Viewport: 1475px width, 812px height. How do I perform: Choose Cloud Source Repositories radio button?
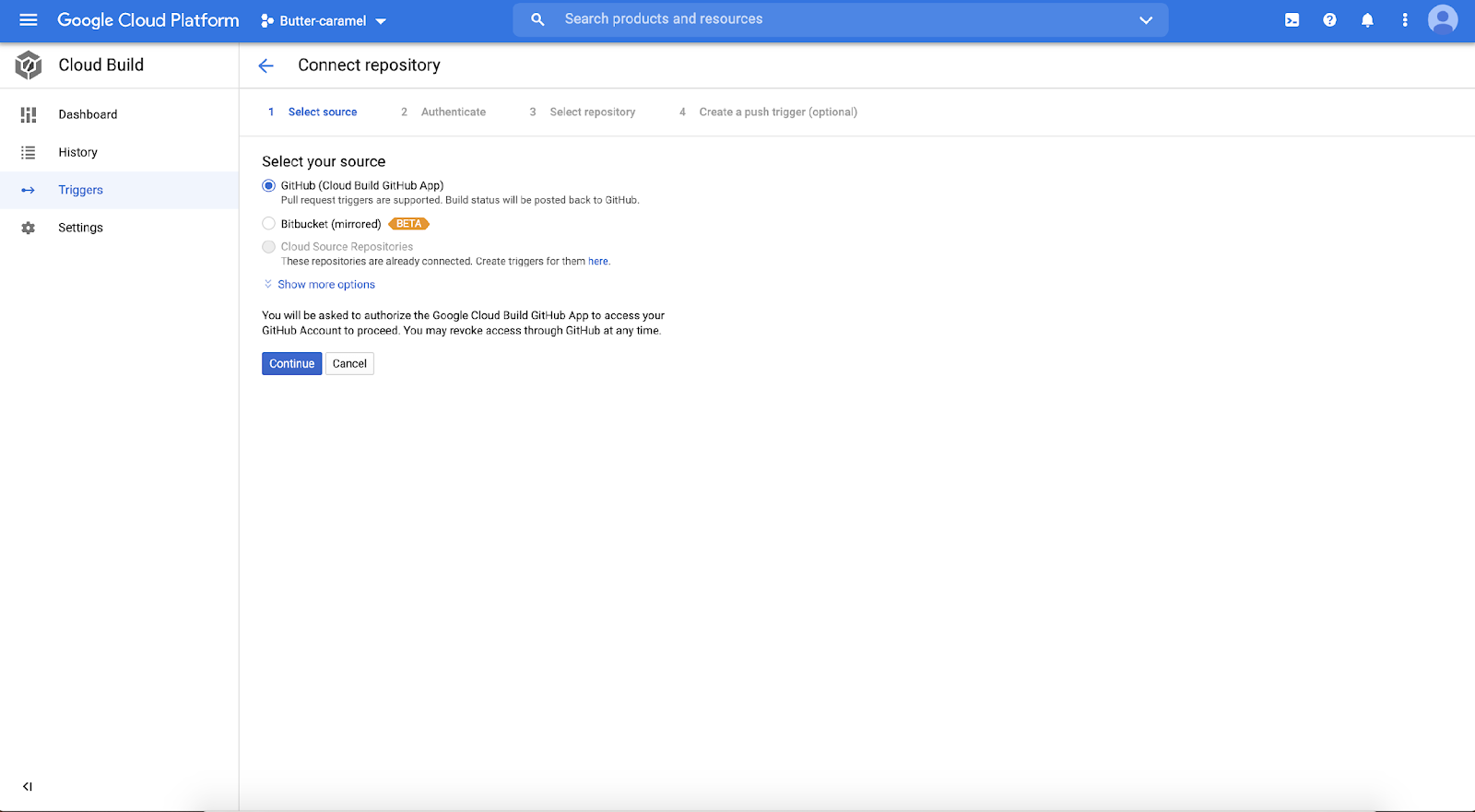point(269,247)
